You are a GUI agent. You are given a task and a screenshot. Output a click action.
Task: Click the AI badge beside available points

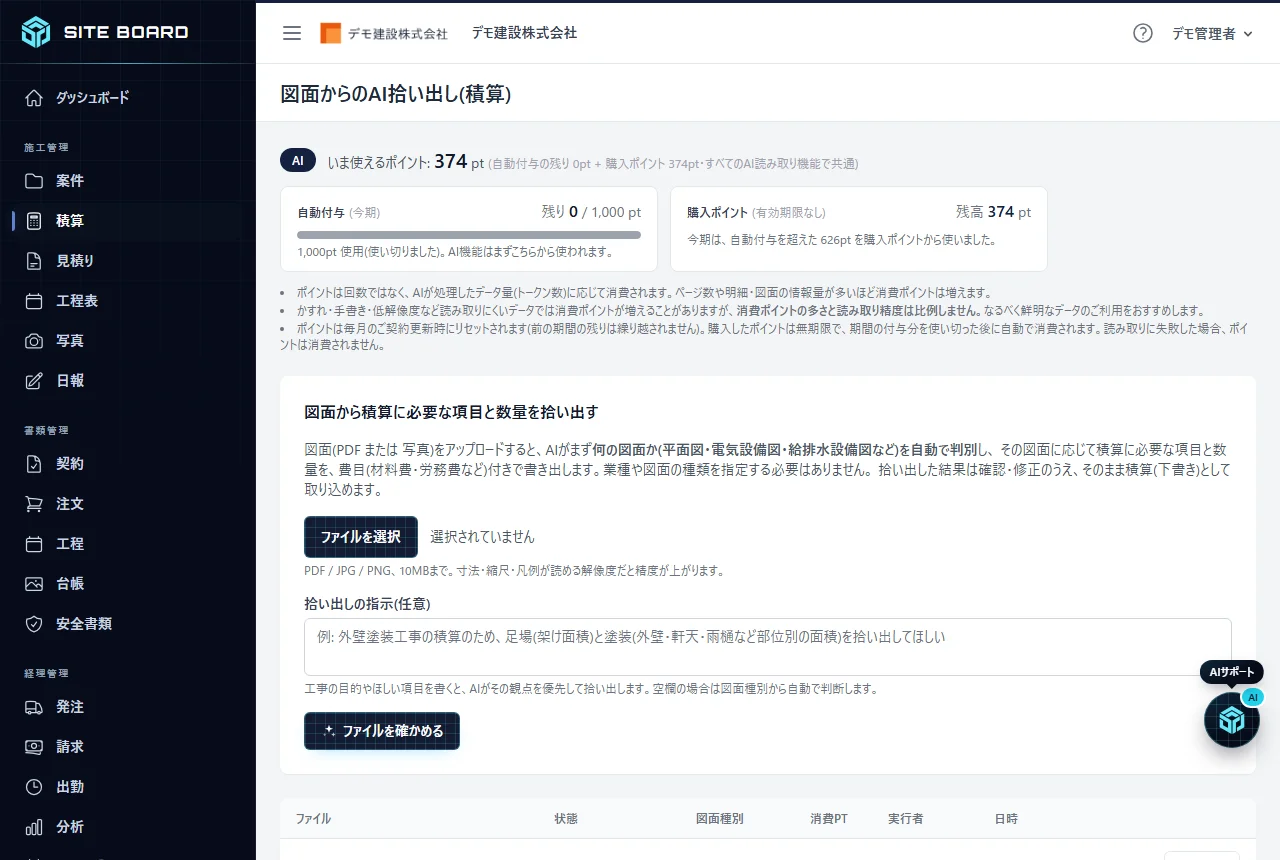tap(298, 161)
